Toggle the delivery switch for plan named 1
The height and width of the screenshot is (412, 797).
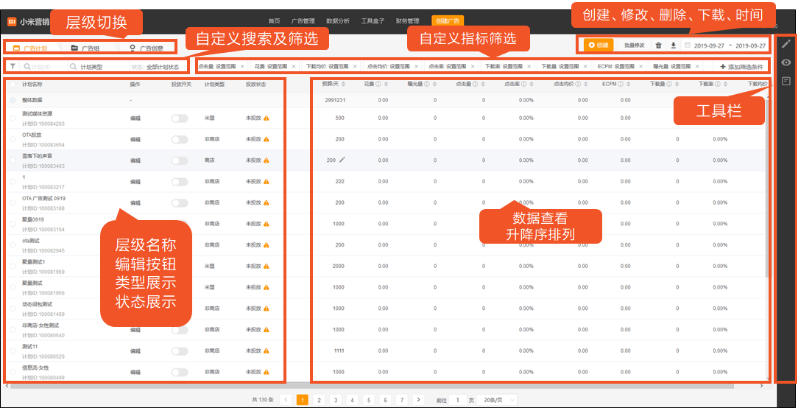coord(179,181)
